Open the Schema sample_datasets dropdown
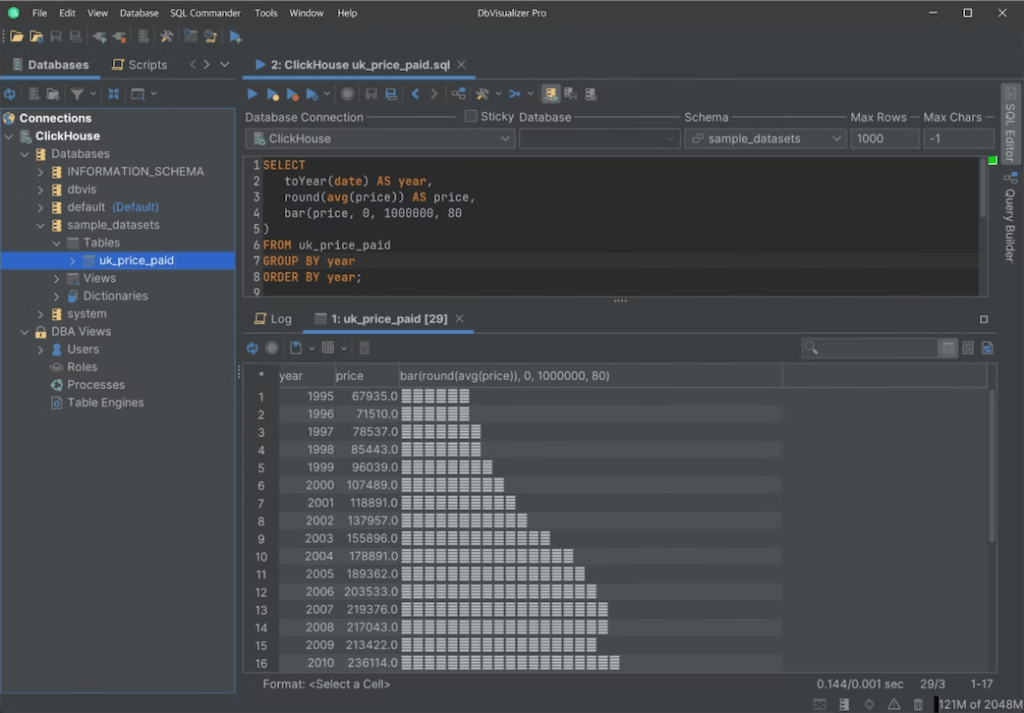This screenshot has height=713, width=1024. click(x=765, y=139)
